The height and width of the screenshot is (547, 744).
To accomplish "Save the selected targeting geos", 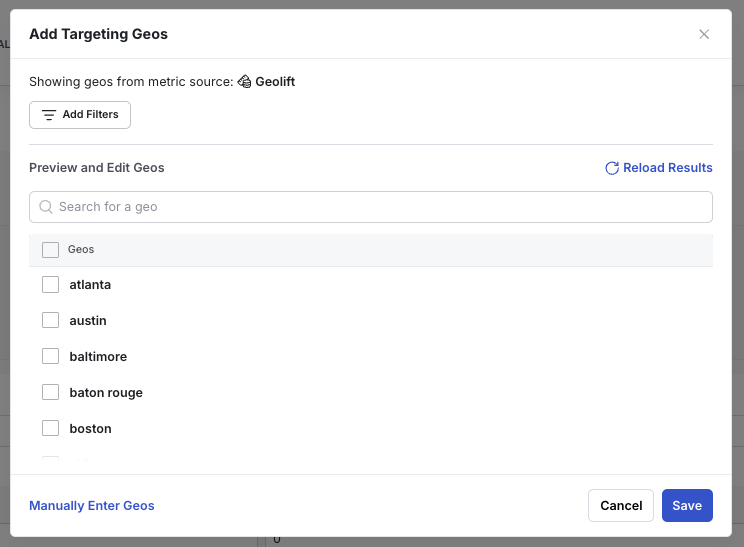I will pos(687,506).
